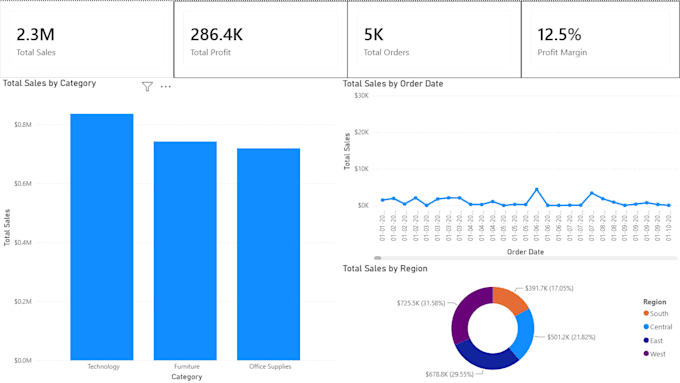The width and height of the screenshot is (680, 383).
Task: Click the Total Sales 2.3M card
Action: (x=87, y=39)
